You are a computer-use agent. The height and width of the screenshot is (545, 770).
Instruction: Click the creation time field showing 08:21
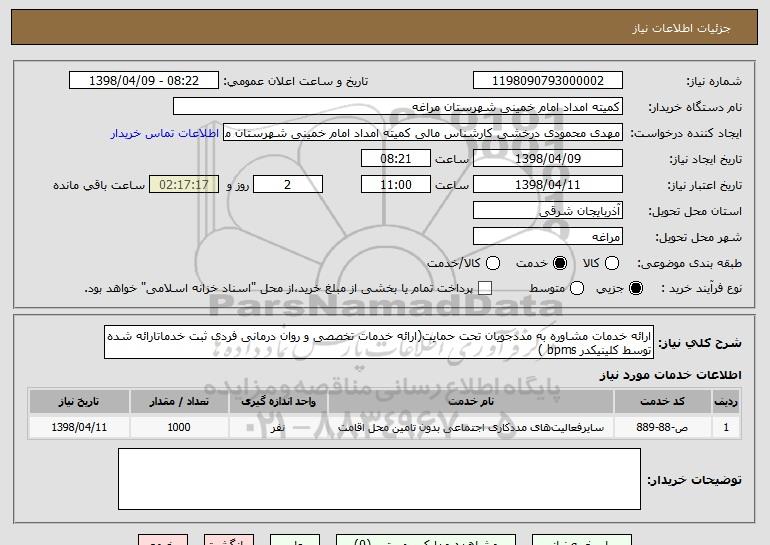tap(396, 159)
